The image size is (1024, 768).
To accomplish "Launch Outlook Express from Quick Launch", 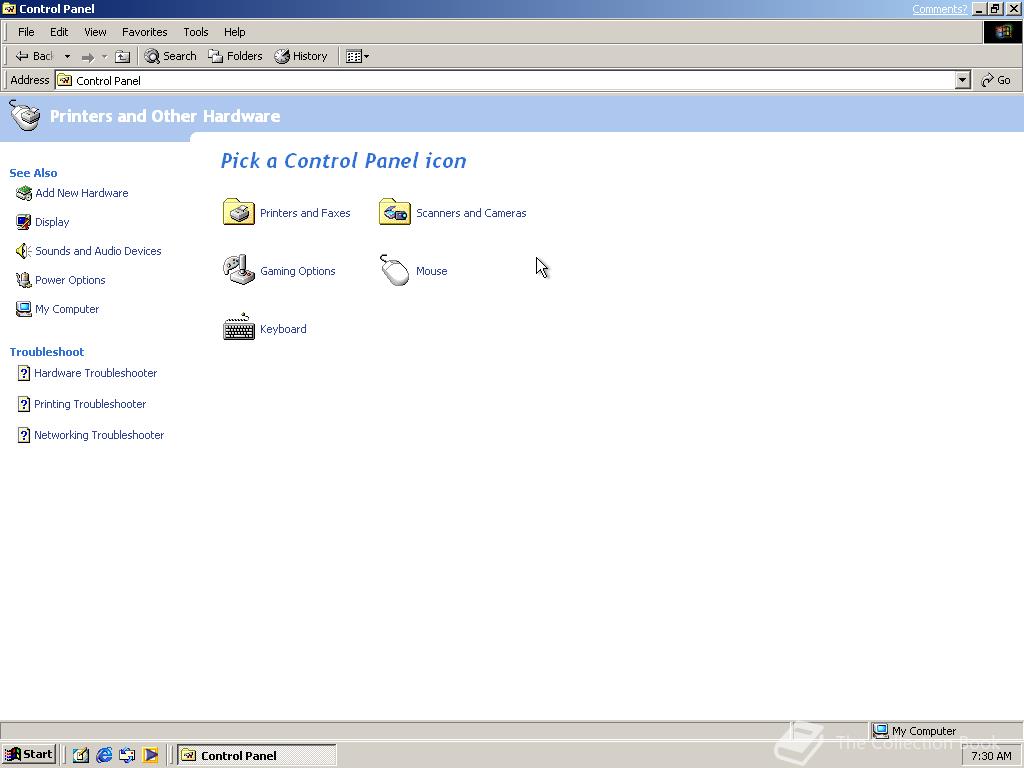I will point(127,755).
